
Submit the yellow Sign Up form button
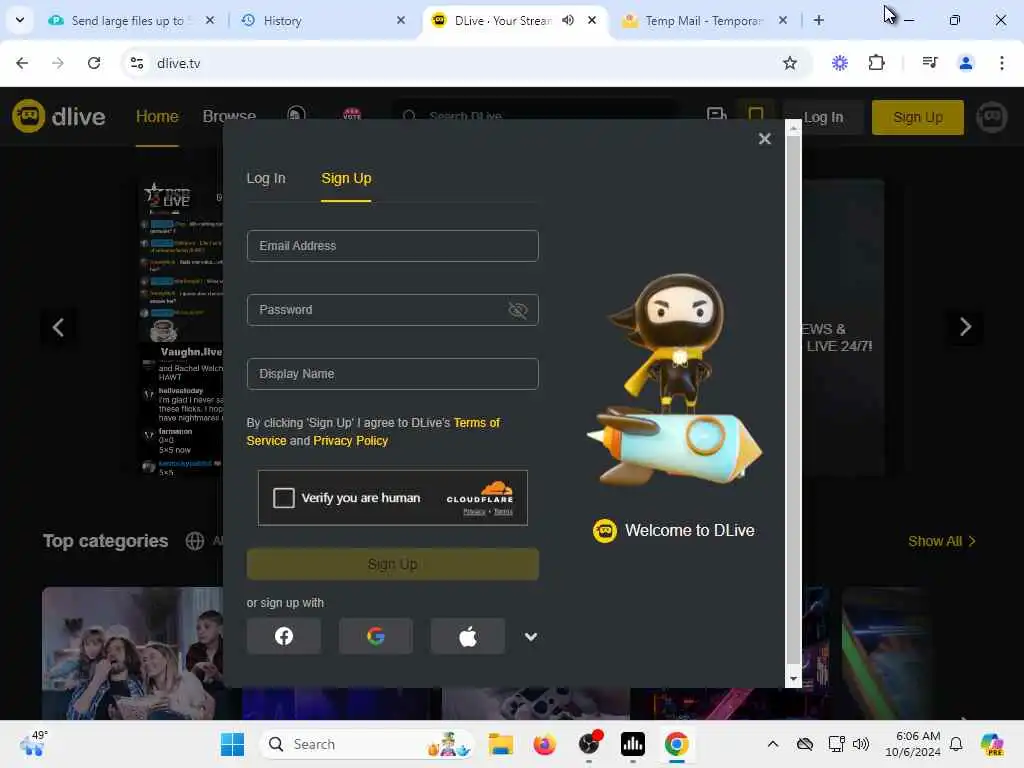coord(392,564)
